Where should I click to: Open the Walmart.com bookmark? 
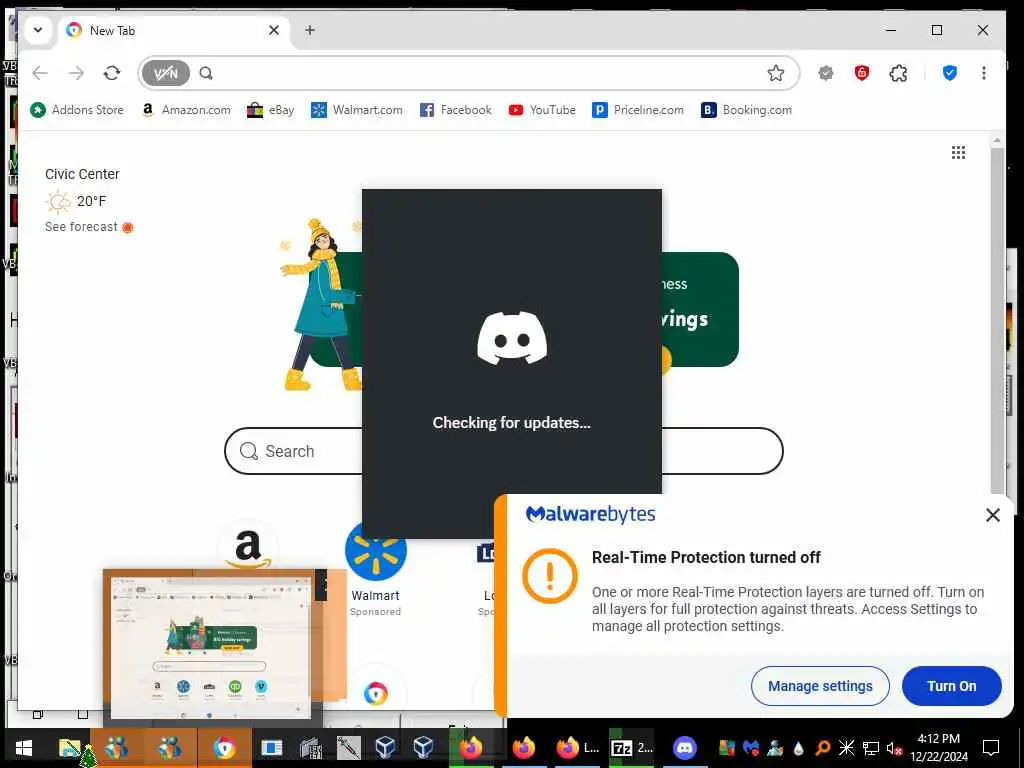pos(357,110)
